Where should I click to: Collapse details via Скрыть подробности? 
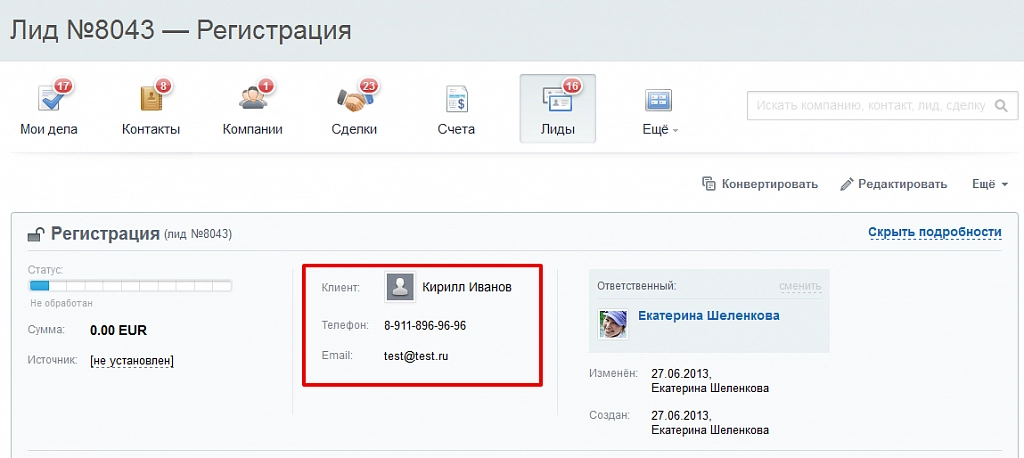pos(934,232)
